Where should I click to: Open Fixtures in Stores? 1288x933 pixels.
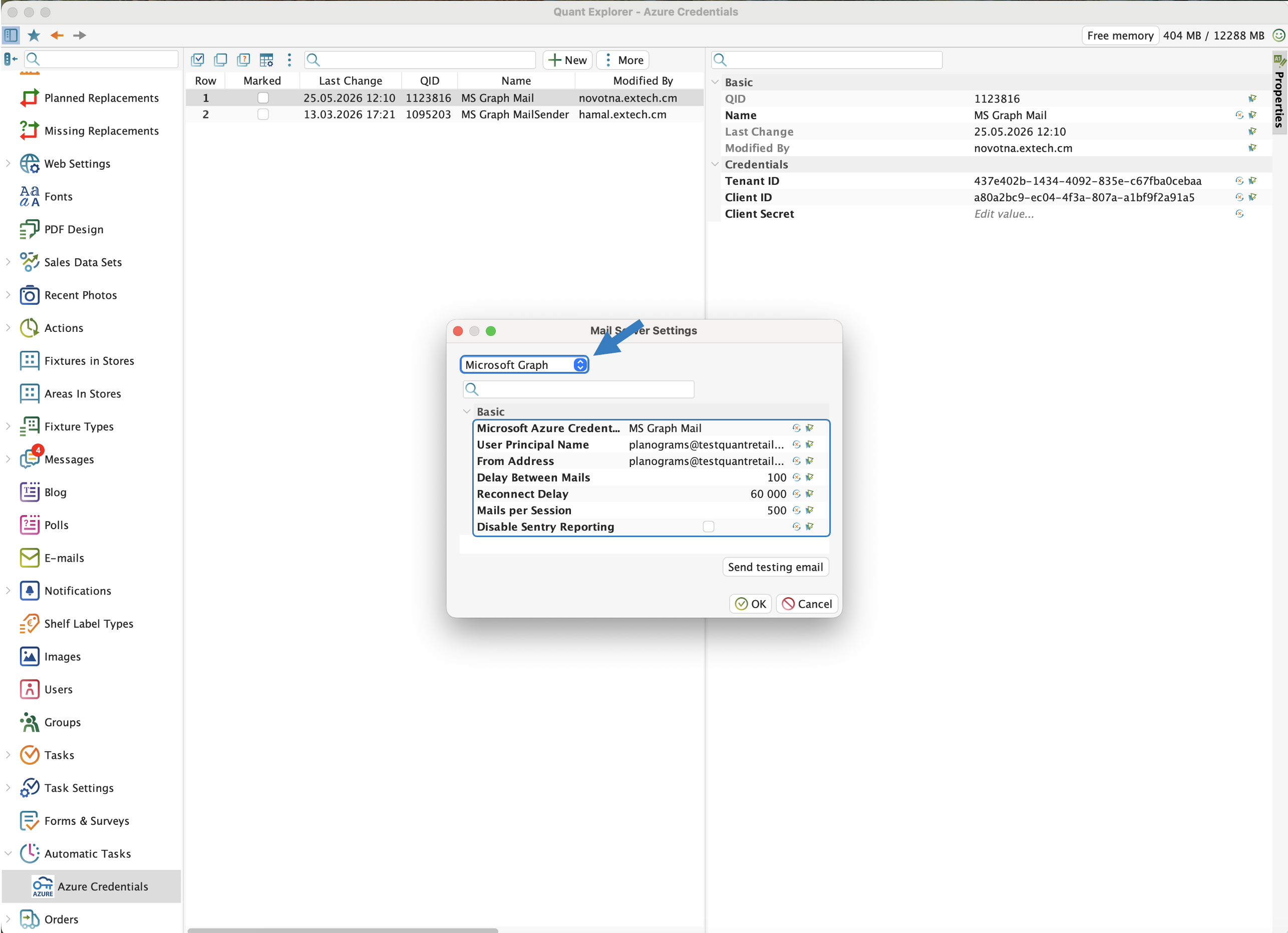click(89, 361)
